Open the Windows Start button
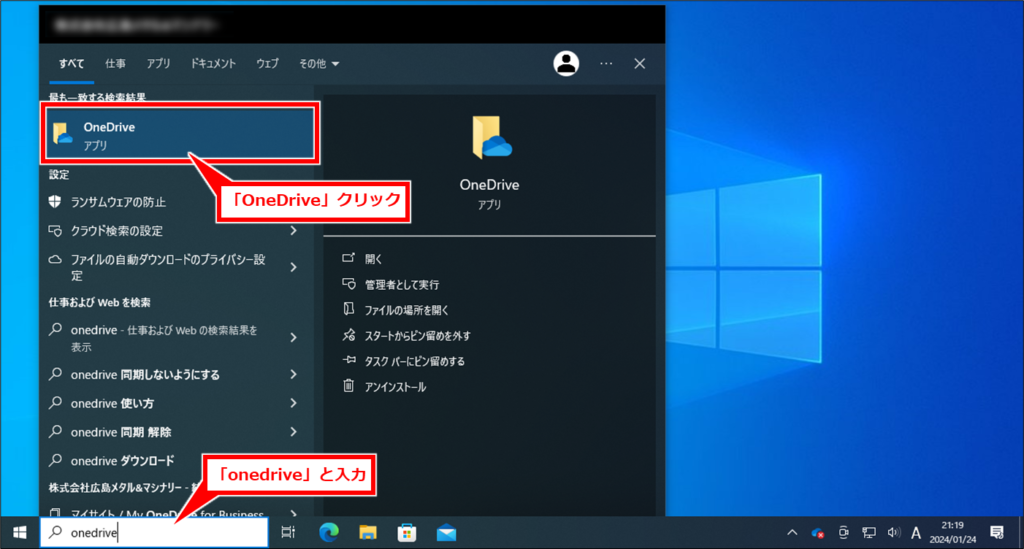 point(20,533)
